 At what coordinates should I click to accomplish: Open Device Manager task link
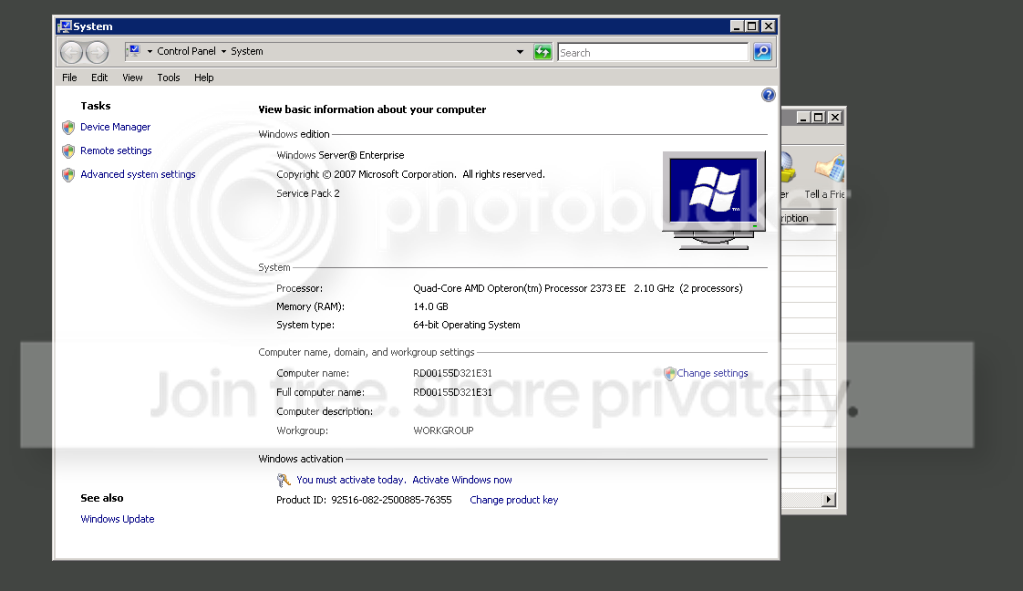click(x=115, y=127)
